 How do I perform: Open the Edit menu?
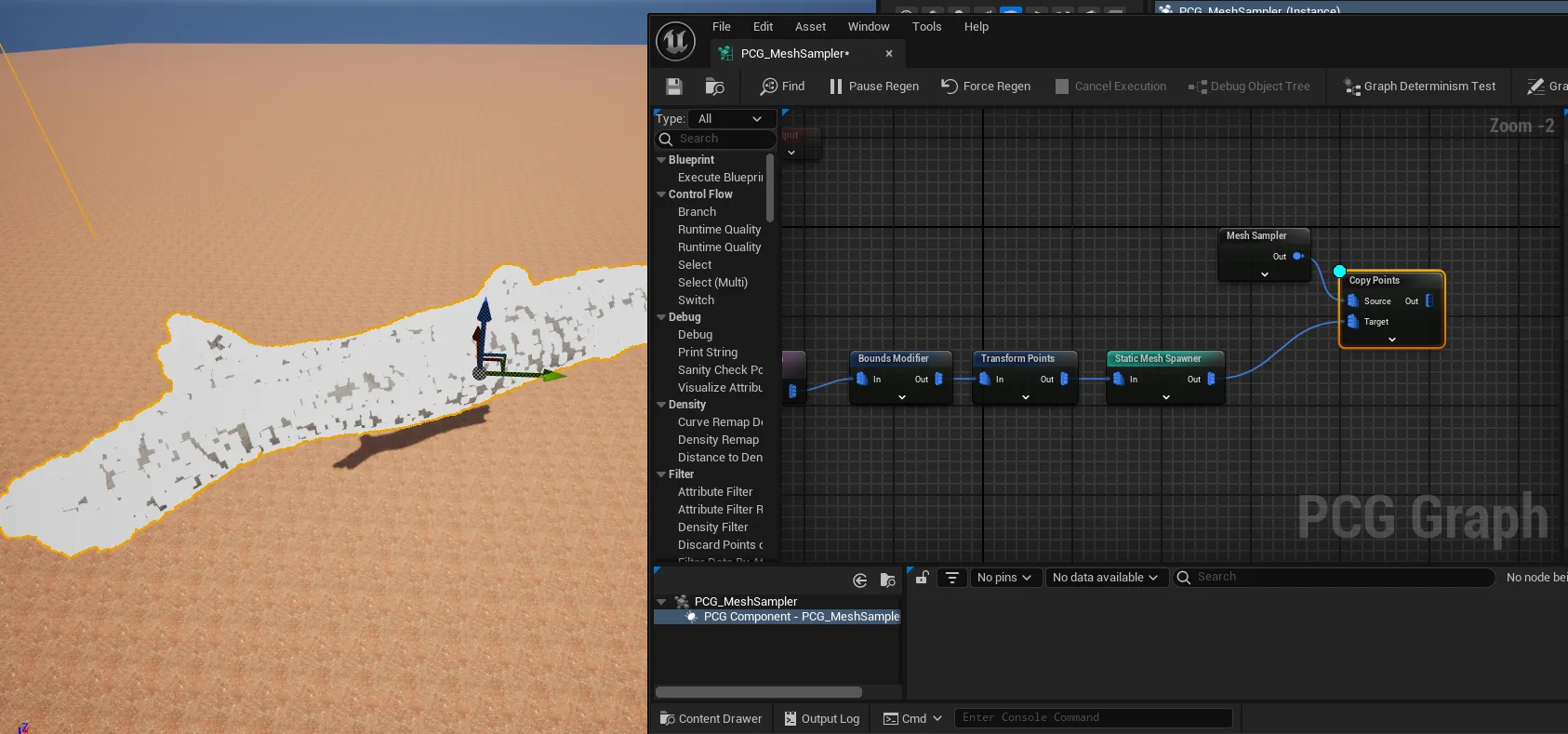(763, 27)
